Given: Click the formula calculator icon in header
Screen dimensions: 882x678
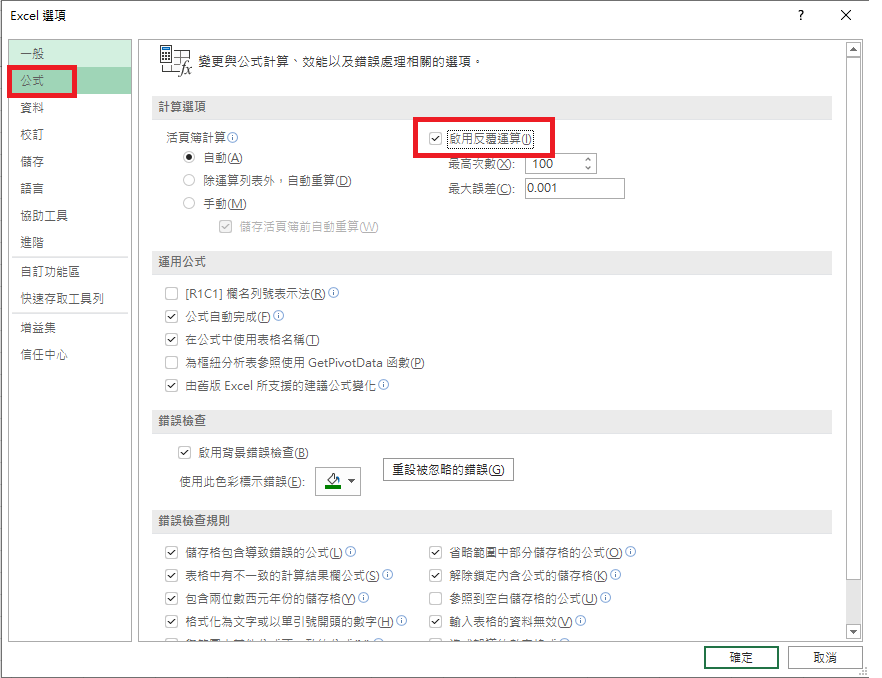Looking at the screenshot, I should (176, 61).
